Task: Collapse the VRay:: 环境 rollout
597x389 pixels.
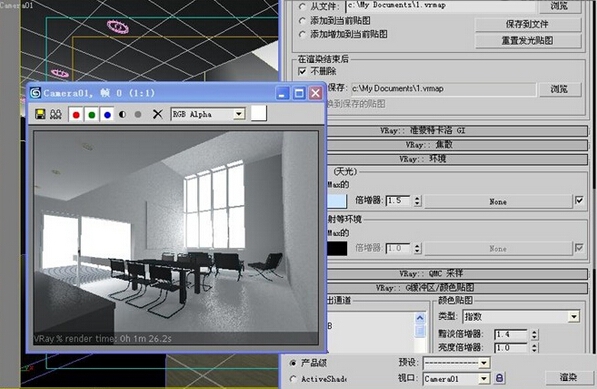Action: 457,159
